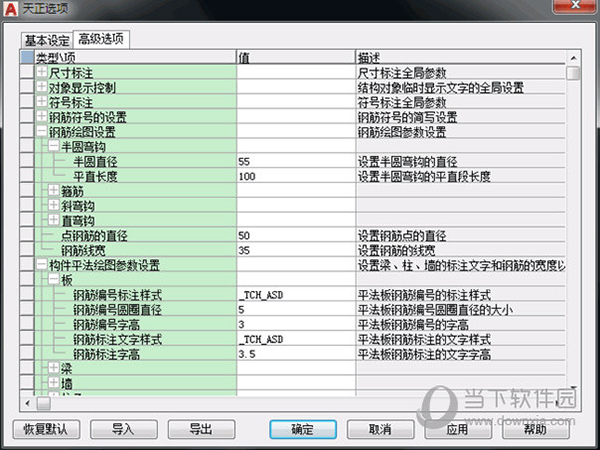Viewport: 600px width, 450px height.
Task: Expand the 直弯钩 node
Action: click(x=54, y=220)
